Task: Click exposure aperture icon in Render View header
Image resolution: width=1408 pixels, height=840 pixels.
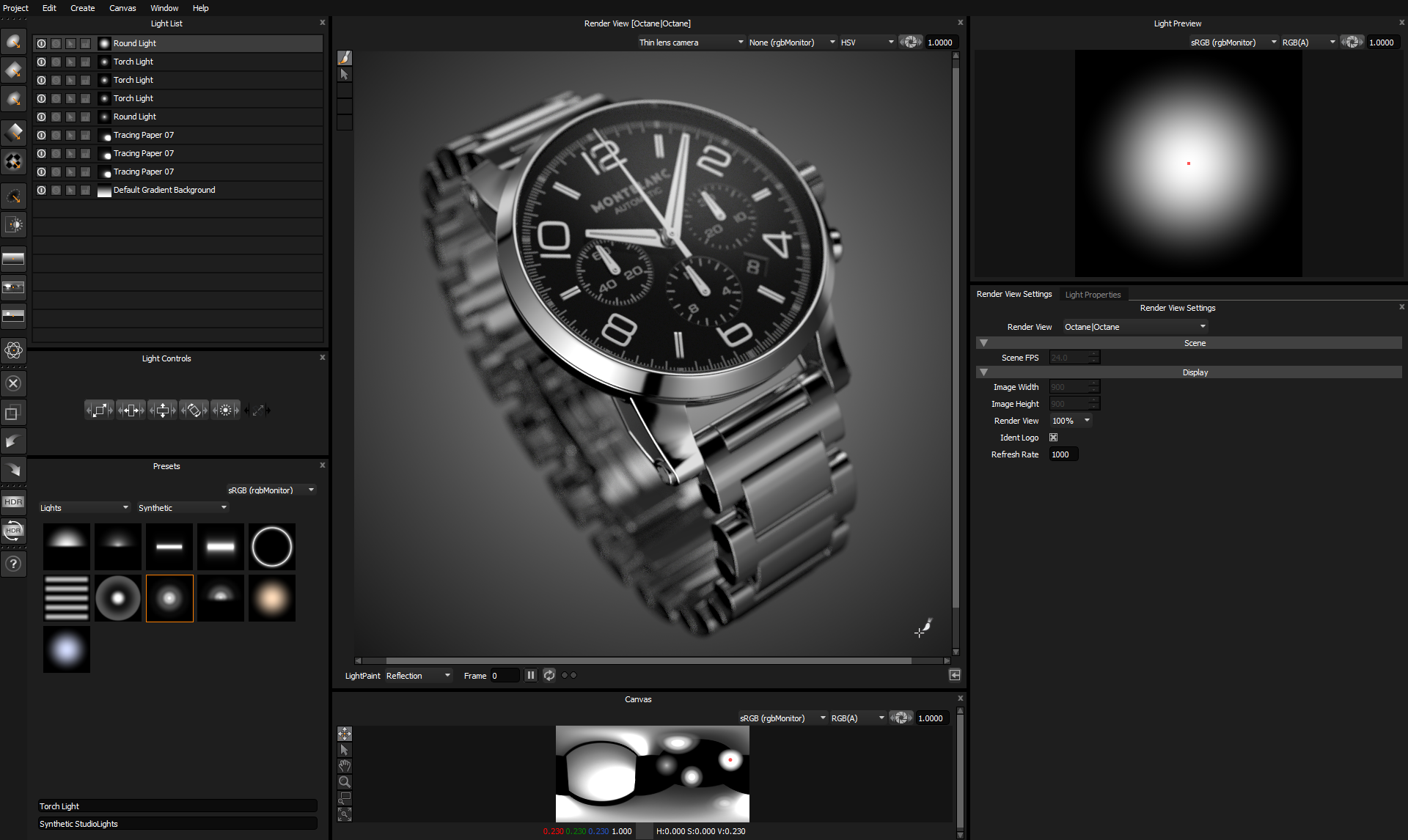Action: (911, 43)
